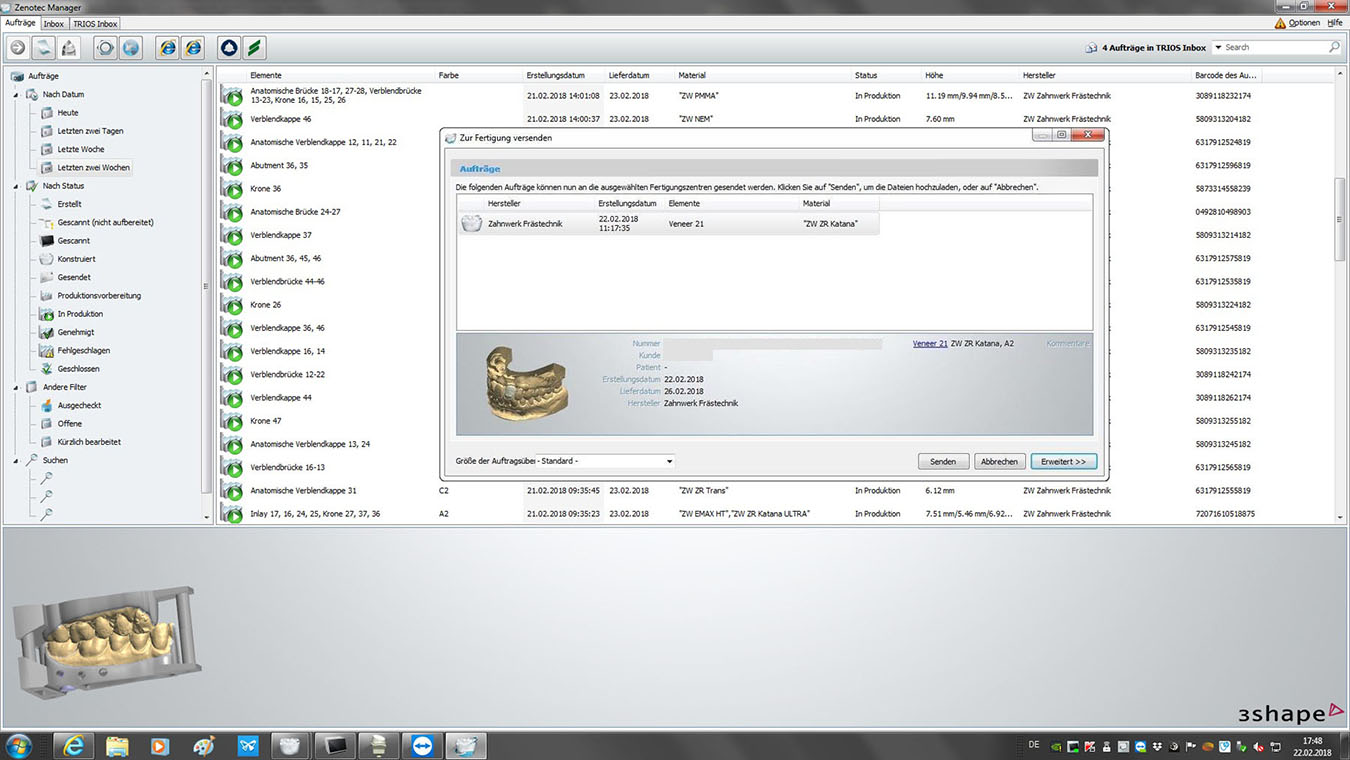Collapse the Andere Filter tree node
Image resolution: width=1350 pixels, height=760 pixels.
(16, 387)
